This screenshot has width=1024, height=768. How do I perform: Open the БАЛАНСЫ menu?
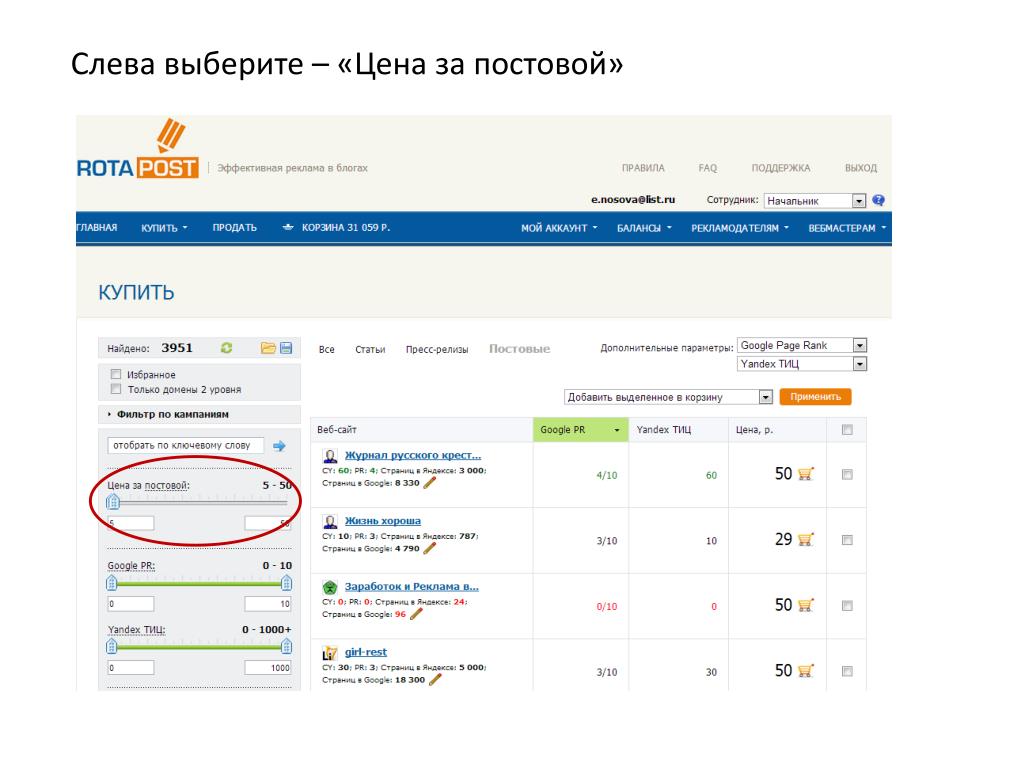(644, 228)
